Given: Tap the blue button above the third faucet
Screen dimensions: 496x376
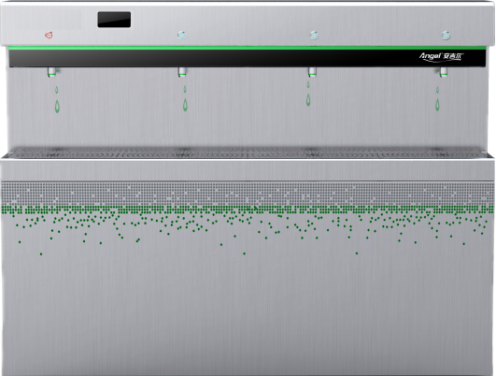Looking at the screenshot, I should 313,35.
